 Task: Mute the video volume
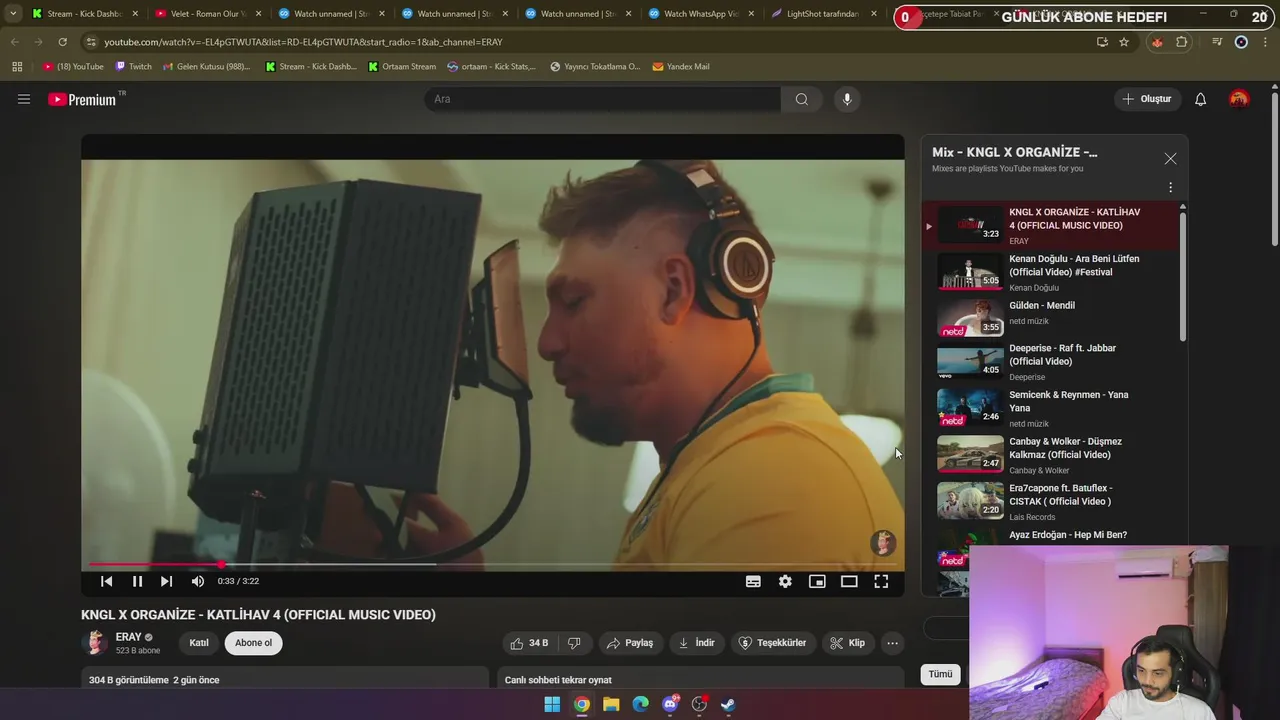(198, 581)
